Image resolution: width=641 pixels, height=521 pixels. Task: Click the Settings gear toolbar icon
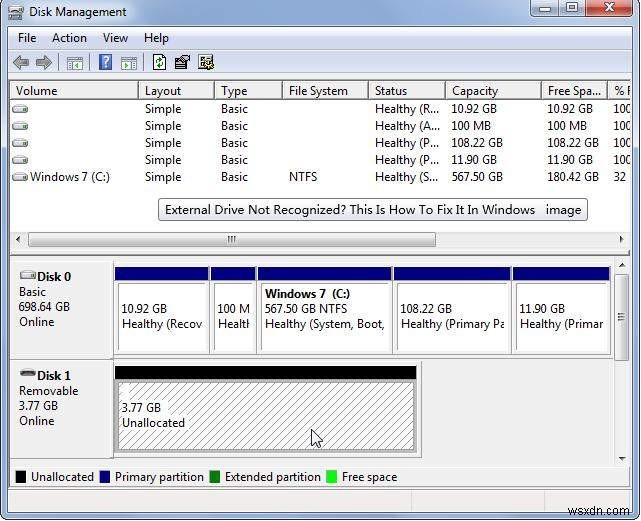pyautogui.click(x=206, y=63)
